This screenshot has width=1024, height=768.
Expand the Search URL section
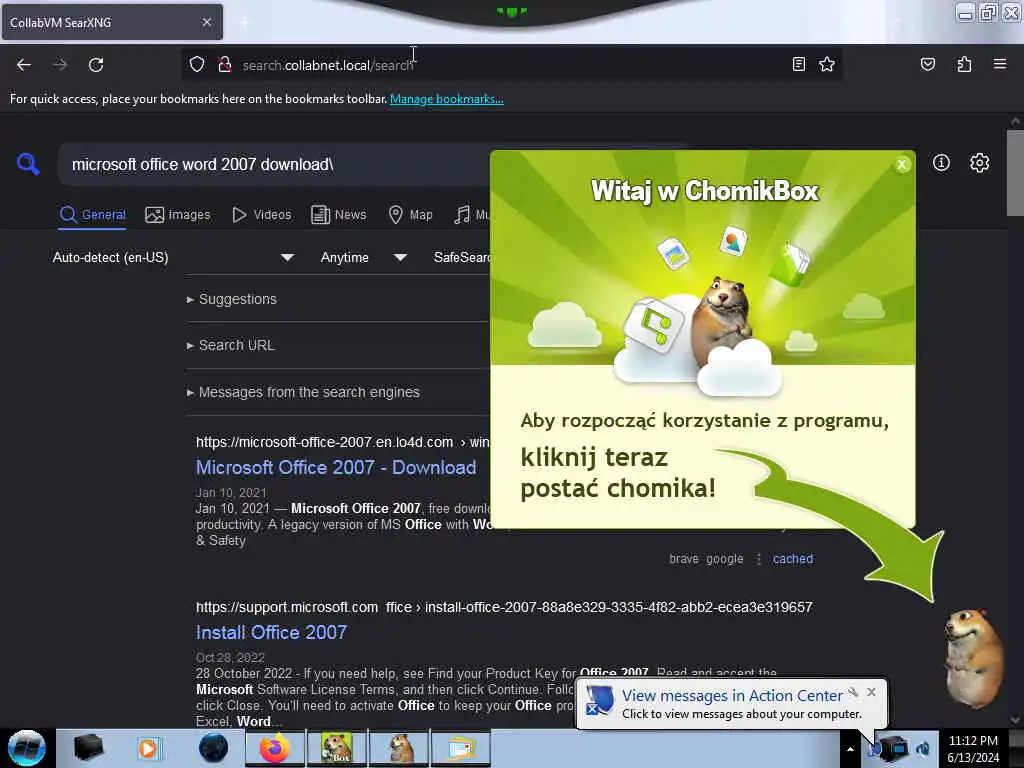(231, 345)
